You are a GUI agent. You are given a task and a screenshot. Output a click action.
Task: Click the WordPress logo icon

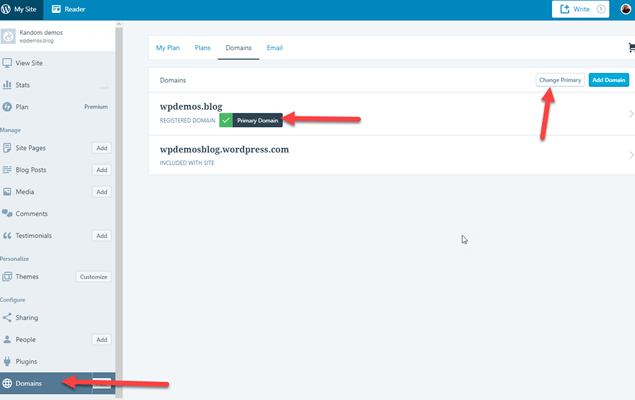(6, 9)
